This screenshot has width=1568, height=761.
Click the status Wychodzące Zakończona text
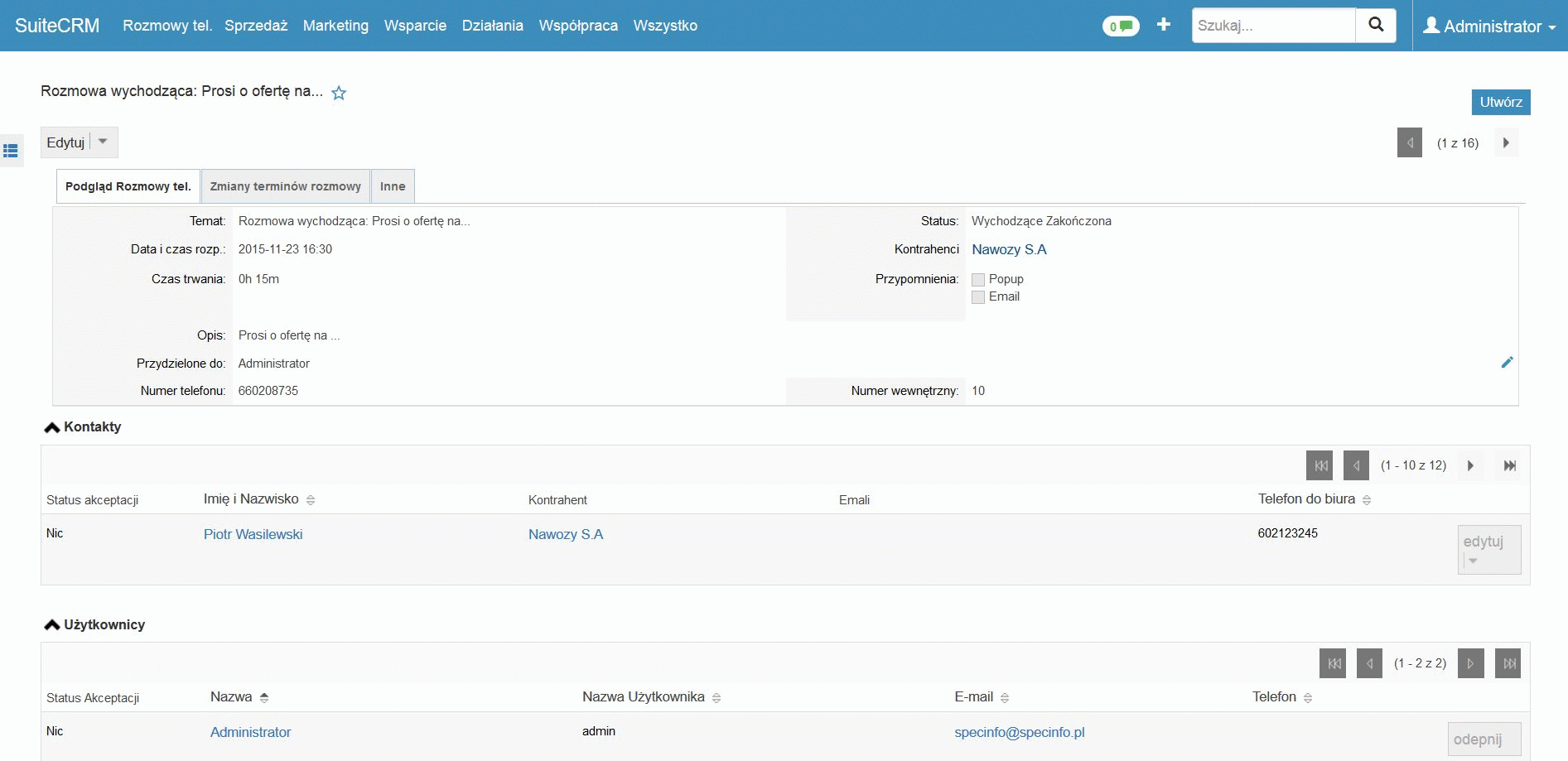pos(1041,221)
